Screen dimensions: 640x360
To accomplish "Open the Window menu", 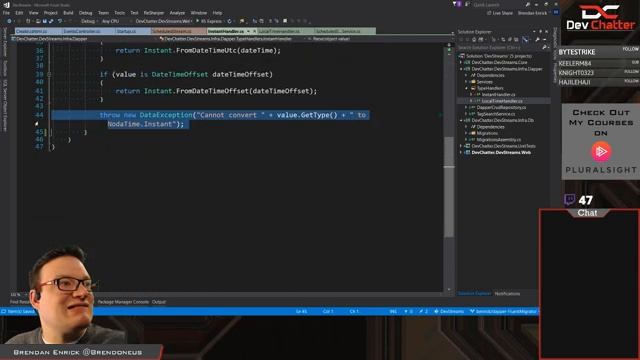I will point(199,13).
